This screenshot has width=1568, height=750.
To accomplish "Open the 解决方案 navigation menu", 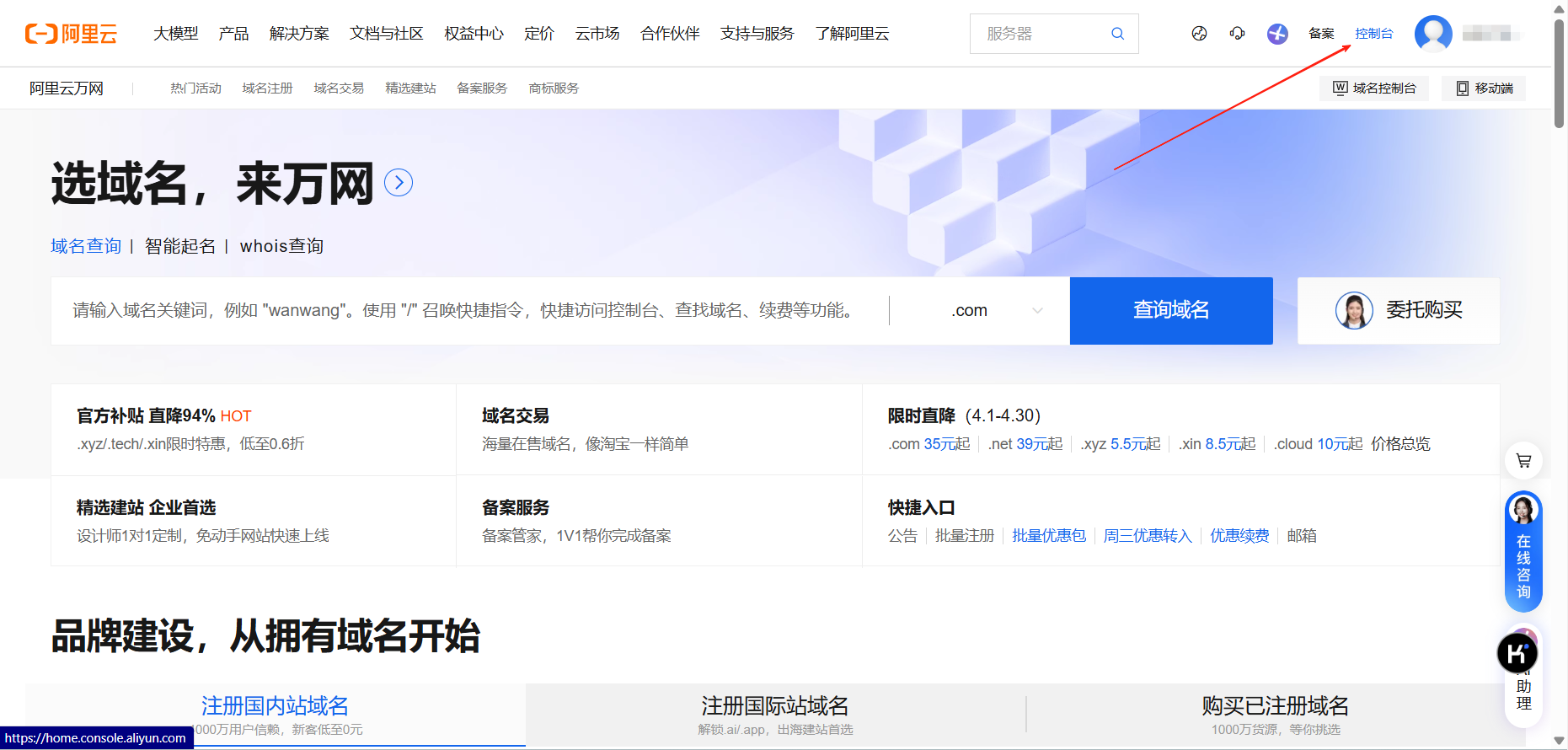I will [299, 34].
